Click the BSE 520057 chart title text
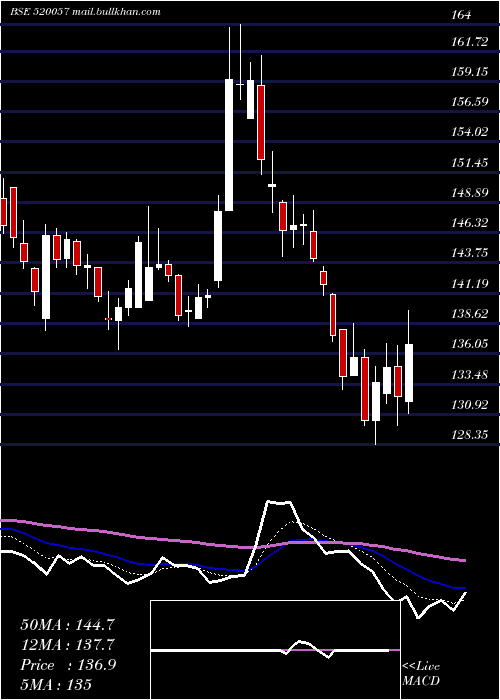Viewport: 500px width, 700px height. pos(85,12)
